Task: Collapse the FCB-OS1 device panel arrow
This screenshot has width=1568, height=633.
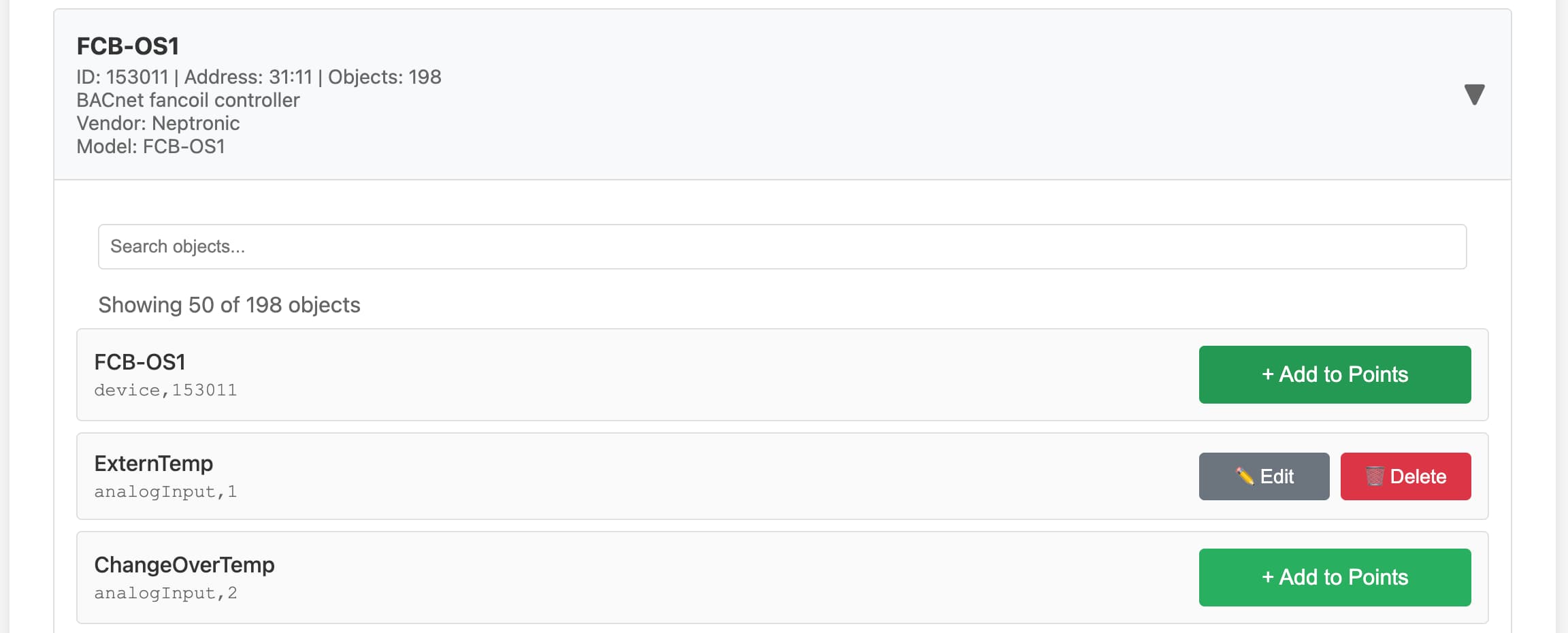Action: (1473, 95)
